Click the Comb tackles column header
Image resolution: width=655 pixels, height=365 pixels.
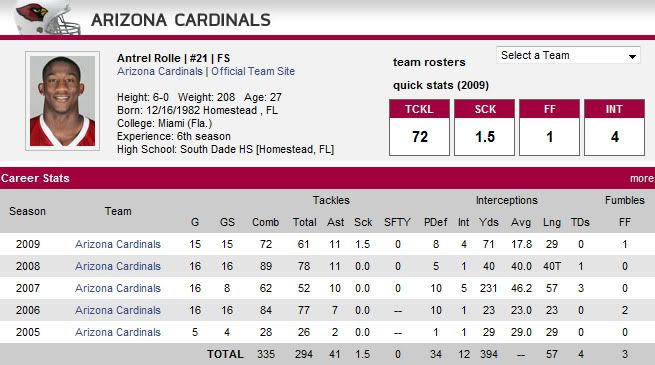[265, 223]
